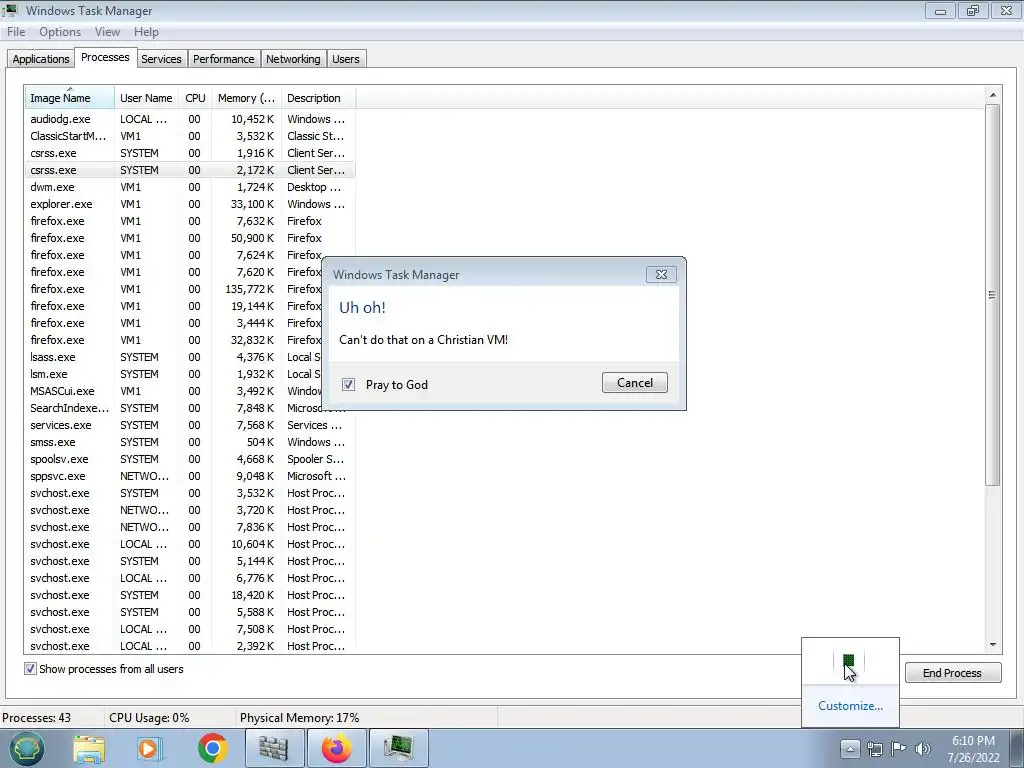The image size is (1024, 768).
Task: Collapse the hidden tray icons arrow
Action: (850, 748)
